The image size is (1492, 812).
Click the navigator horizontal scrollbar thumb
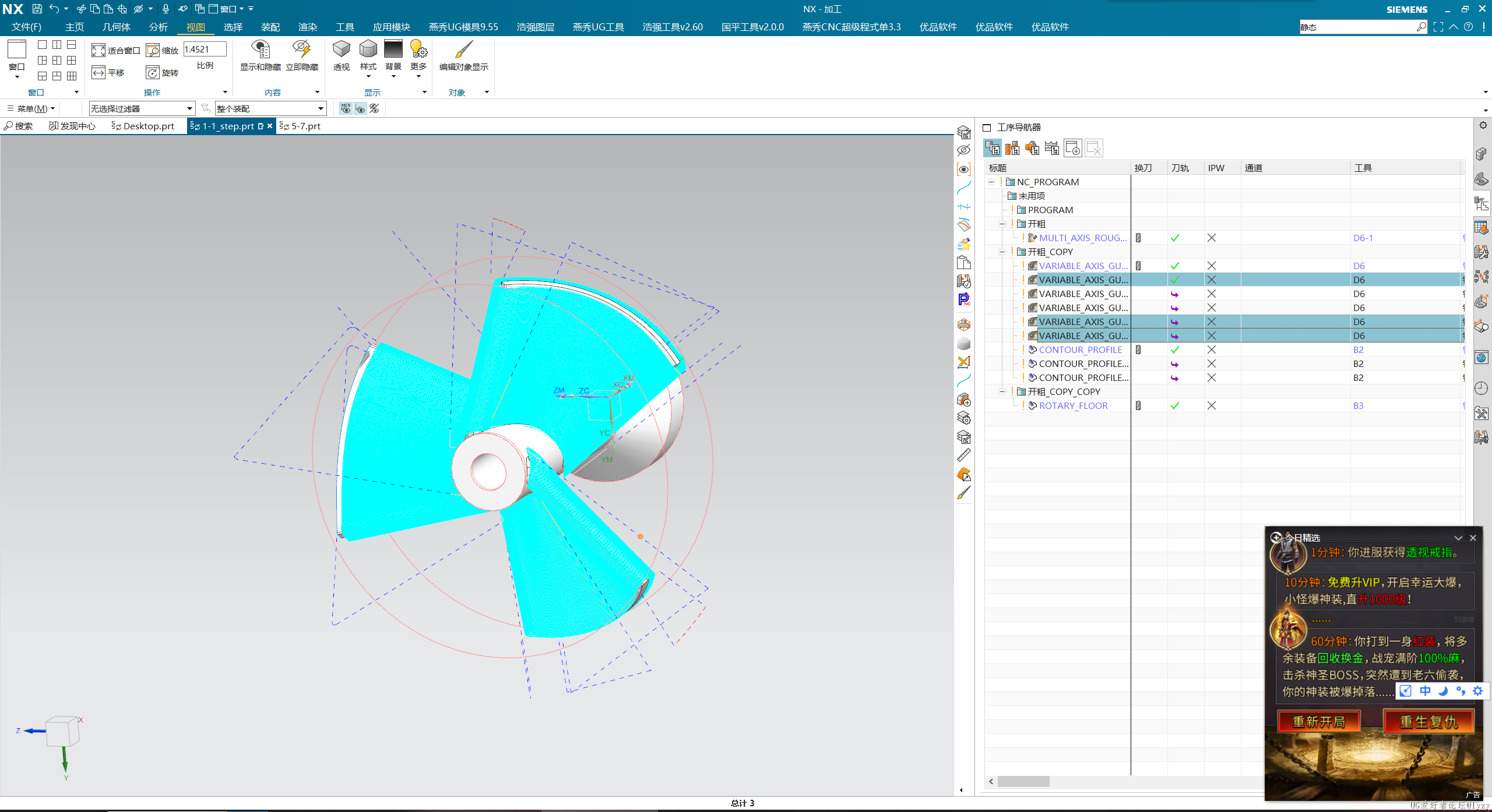click(1023, 781)
